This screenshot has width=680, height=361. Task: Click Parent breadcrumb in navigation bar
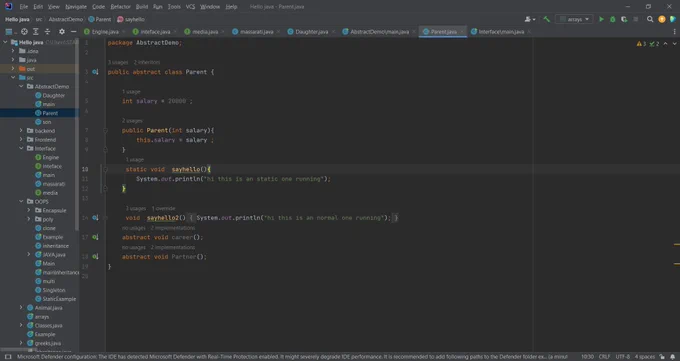click(x=100, y=19)
